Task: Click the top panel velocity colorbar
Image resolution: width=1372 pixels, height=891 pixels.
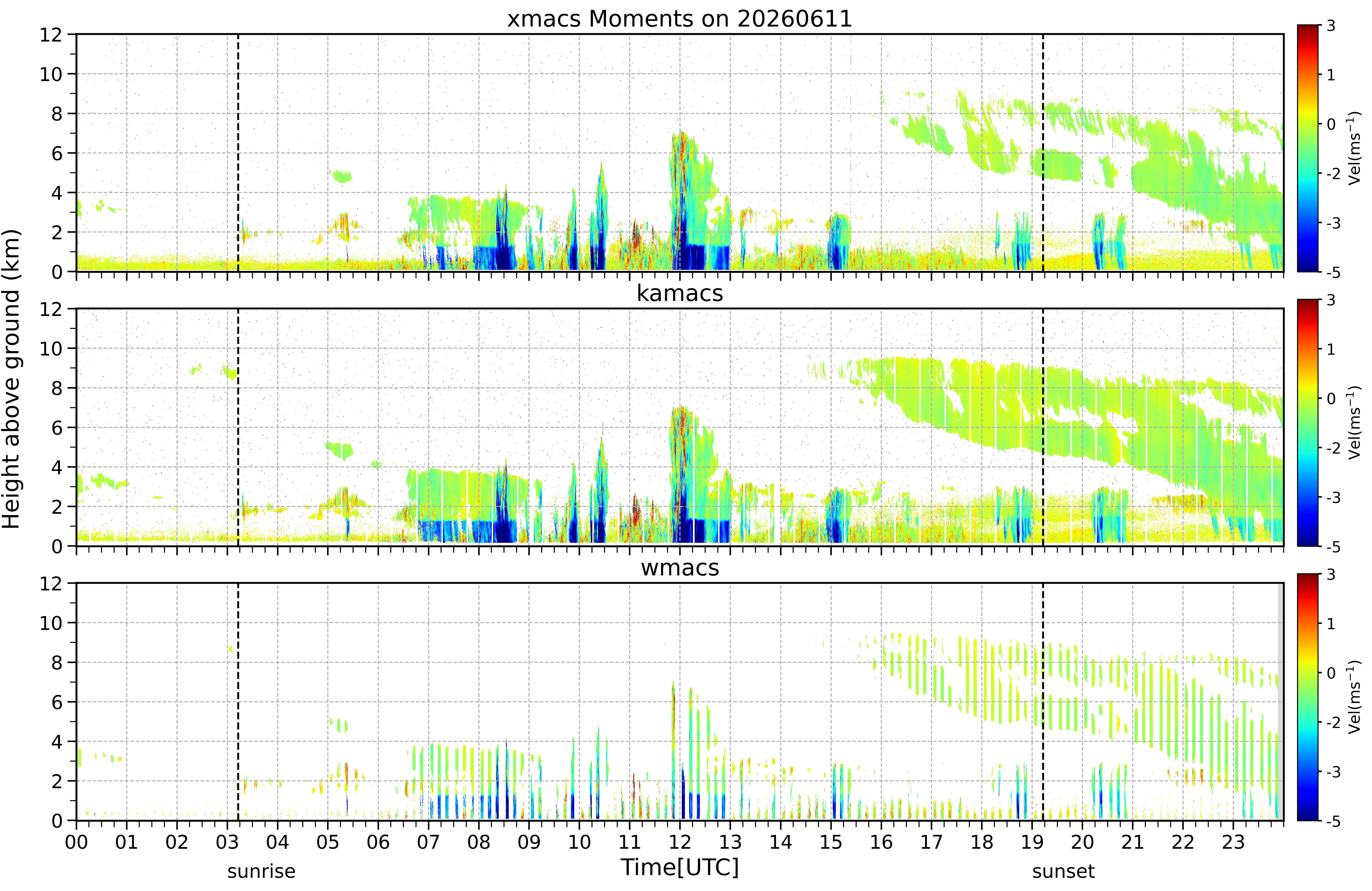Action: pyautogui.click(x=1308, y=148)
